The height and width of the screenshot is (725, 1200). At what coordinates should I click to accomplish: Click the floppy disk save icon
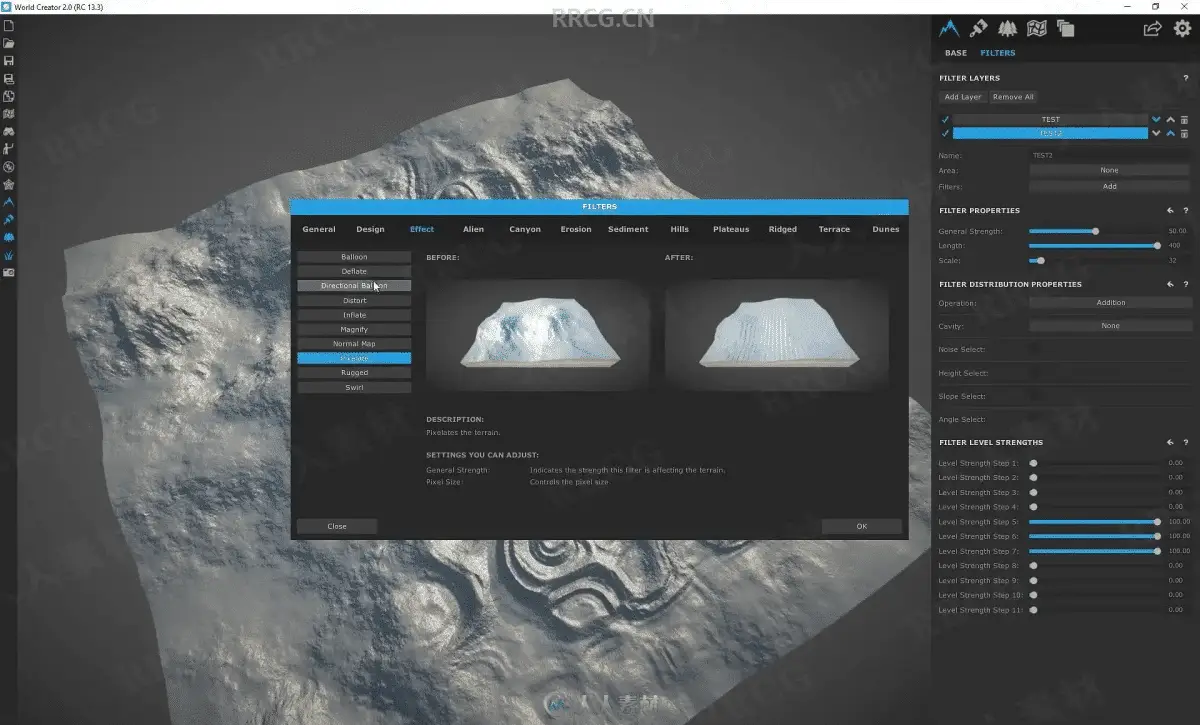[x=9, y=61]
